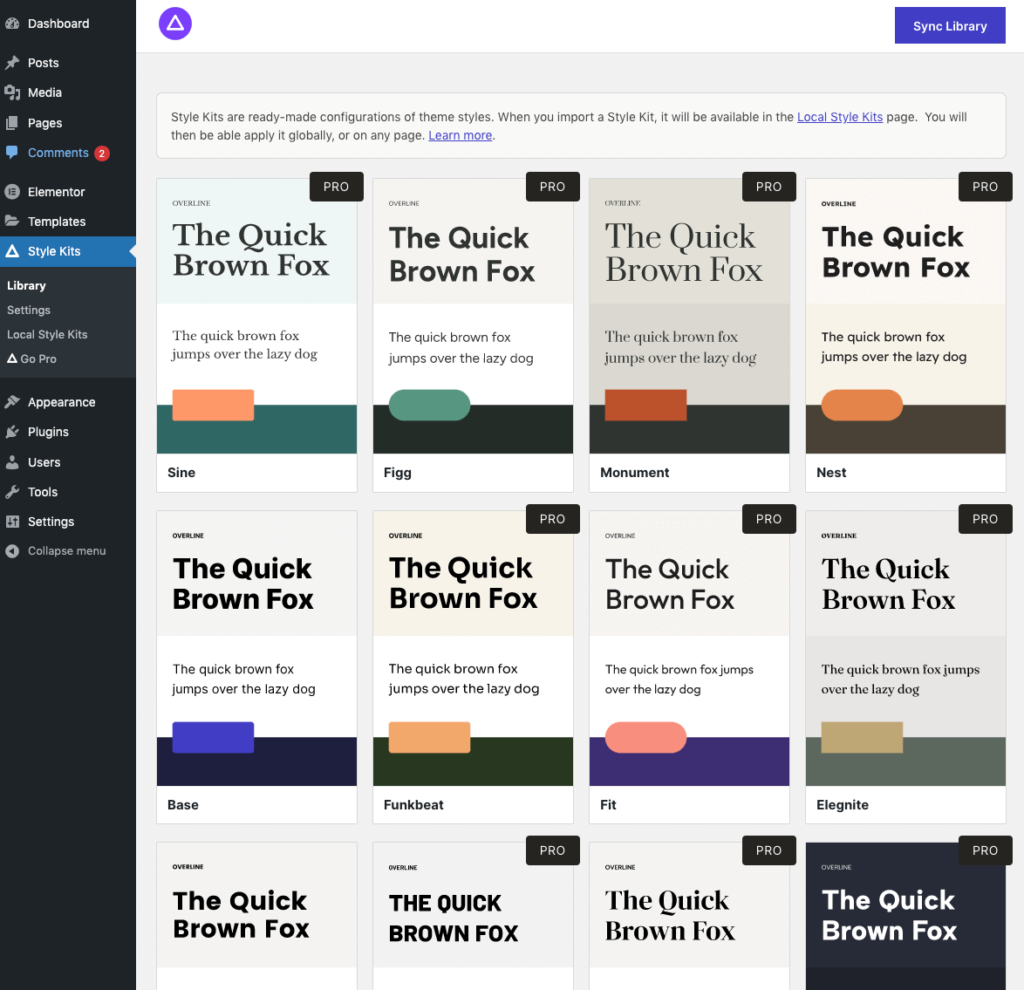Open Comments in the sidebar
The width and height of the screenshot is (1024, 990).
point(68,153)
